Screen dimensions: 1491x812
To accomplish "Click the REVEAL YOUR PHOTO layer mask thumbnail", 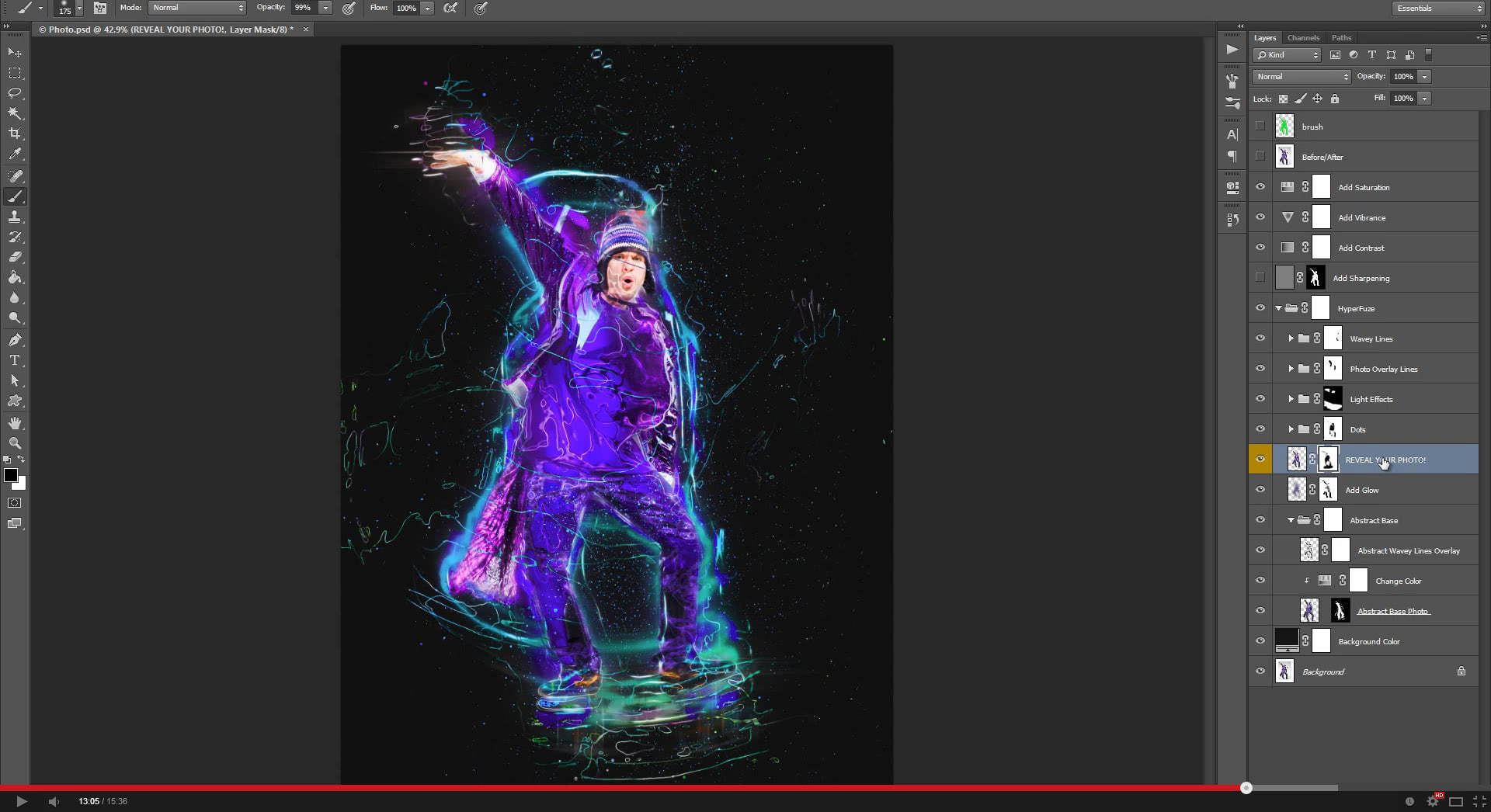I will click(1328, 460).
